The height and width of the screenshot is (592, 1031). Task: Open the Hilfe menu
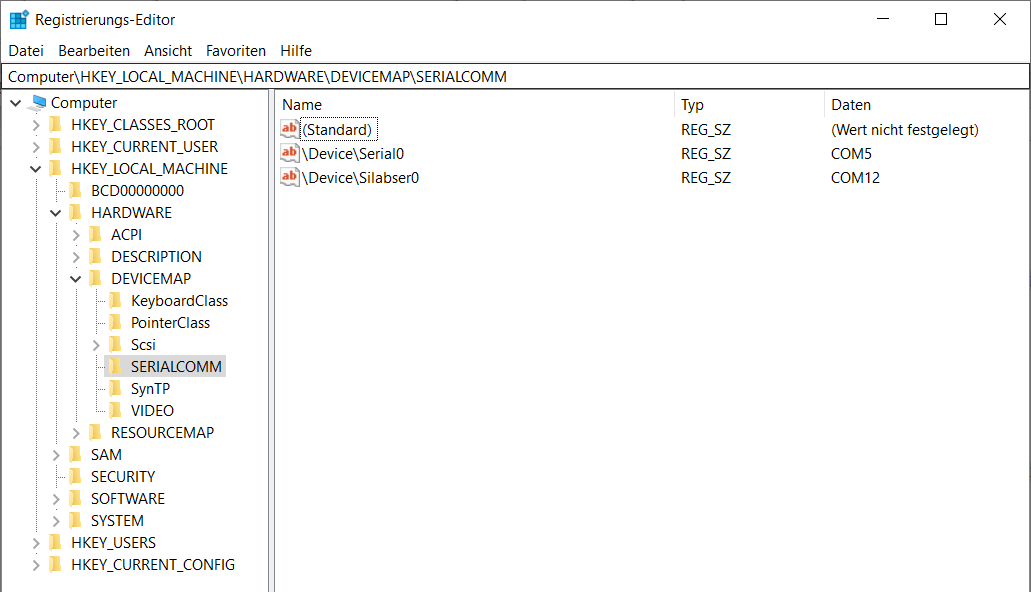coord(296,51)
